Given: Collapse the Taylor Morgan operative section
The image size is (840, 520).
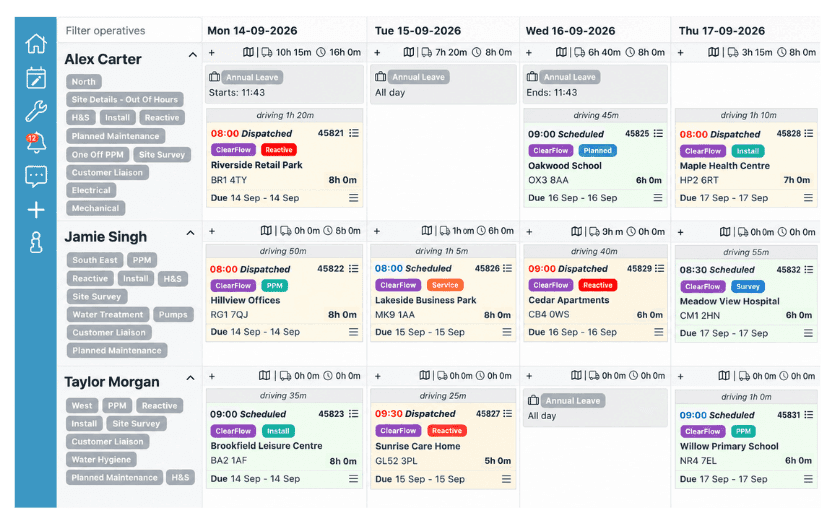Looking at the screenshot, I should point(190,378).
